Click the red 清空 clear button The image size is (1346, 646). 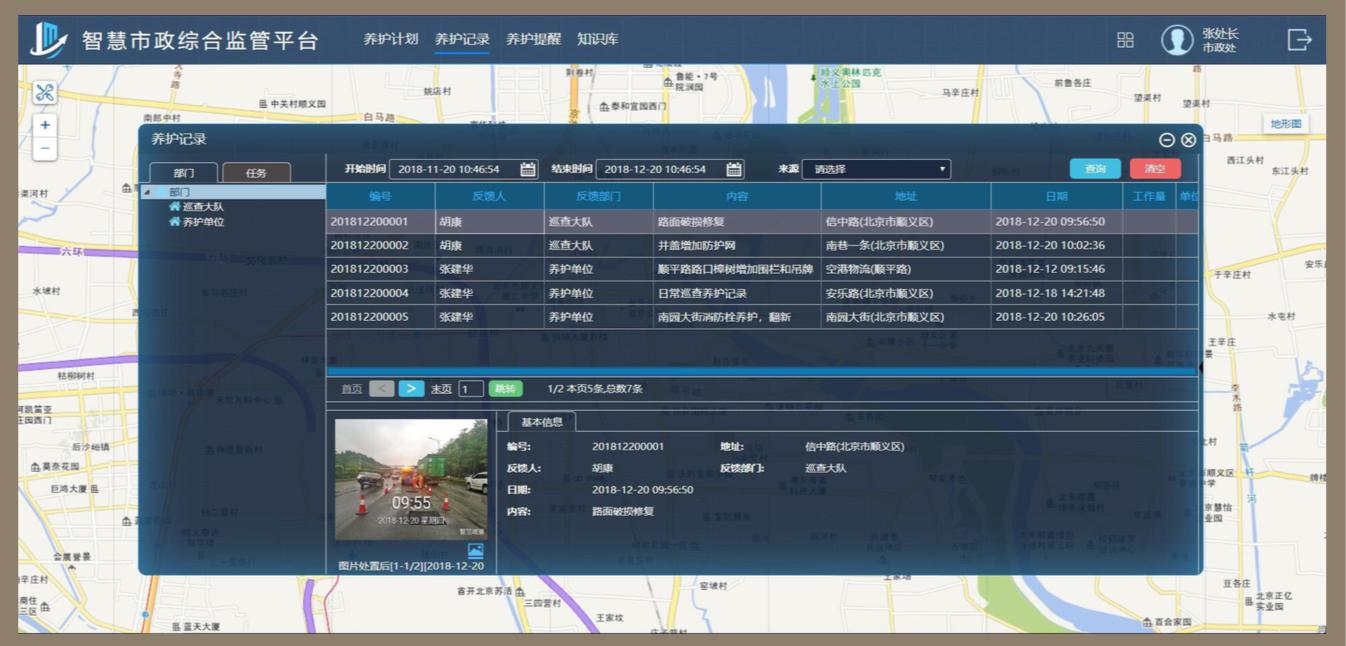point(1155,169)
